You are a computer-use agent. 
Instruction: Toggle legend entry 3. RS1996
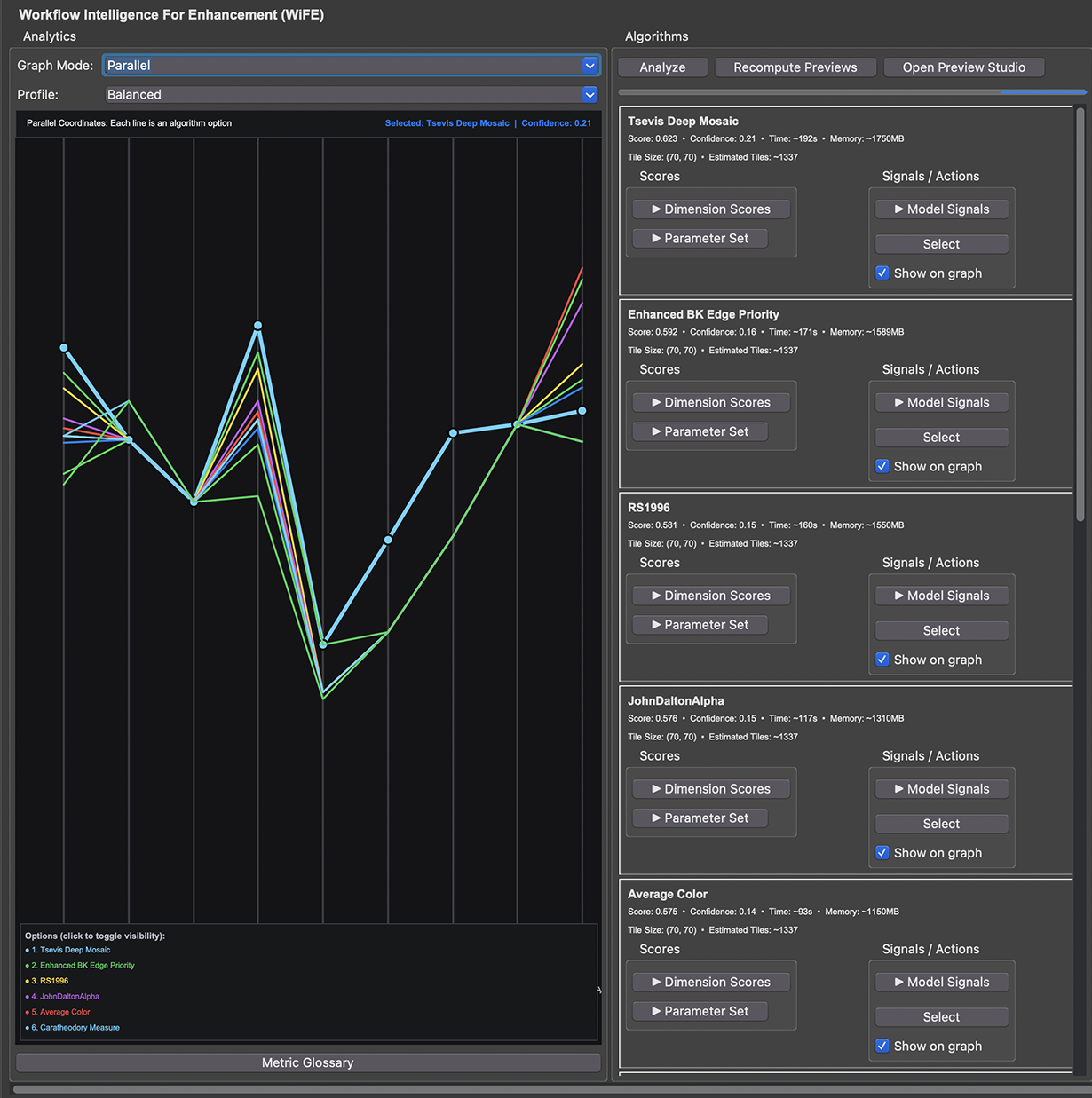click(x=47, y=981)
